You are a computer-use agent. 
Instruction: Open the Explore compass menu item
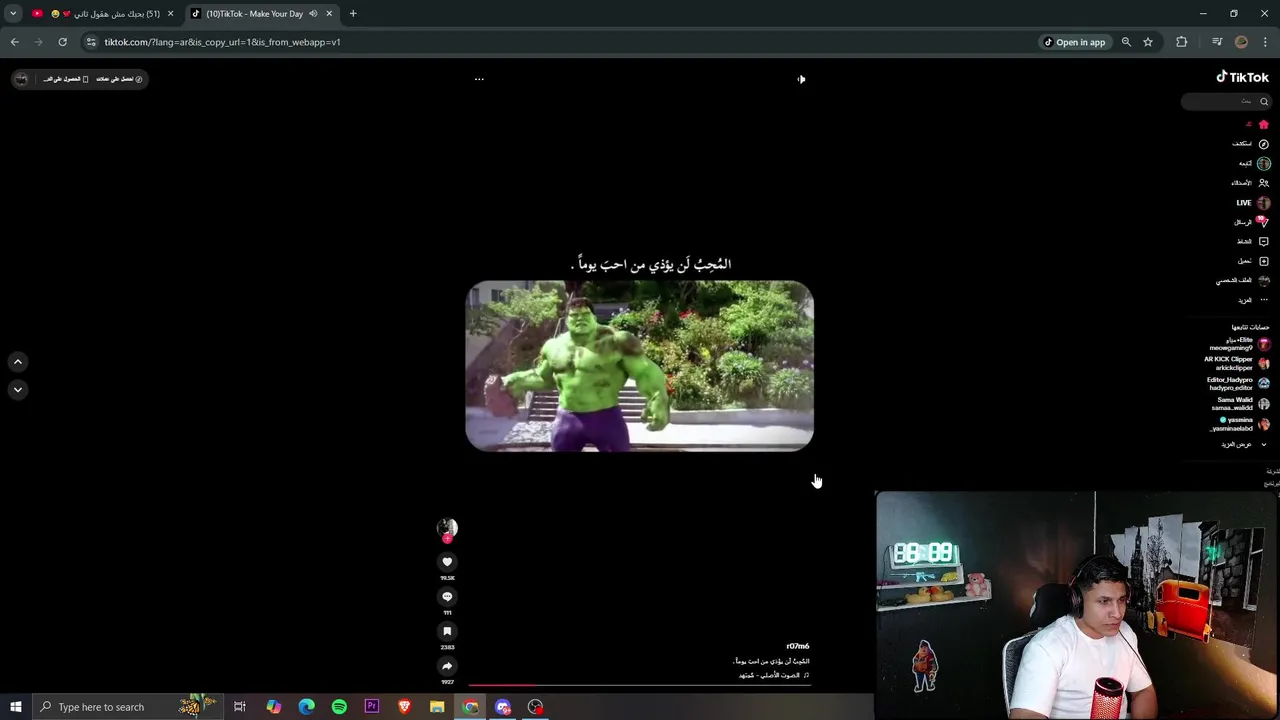(1250, 144)
